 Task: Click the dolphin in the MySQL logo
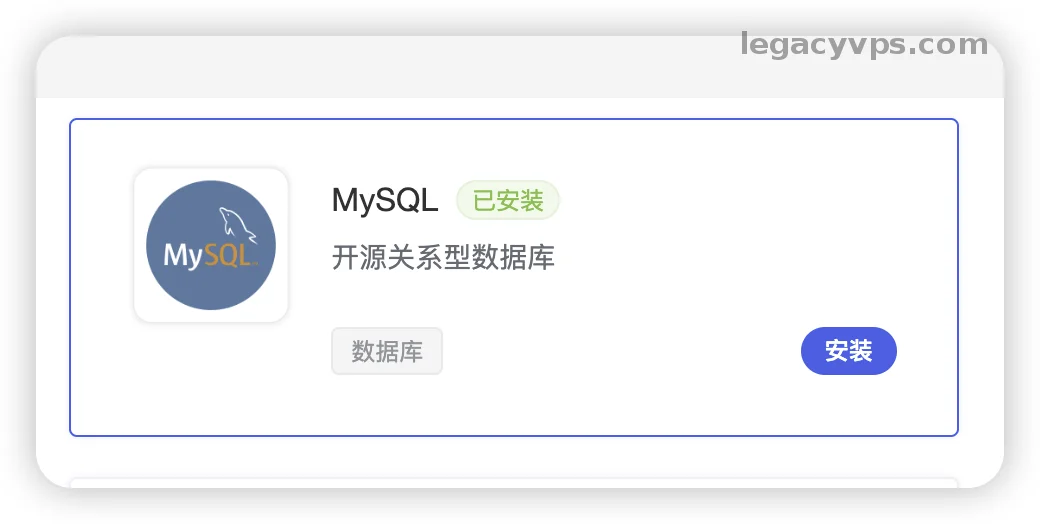(238, 224)
